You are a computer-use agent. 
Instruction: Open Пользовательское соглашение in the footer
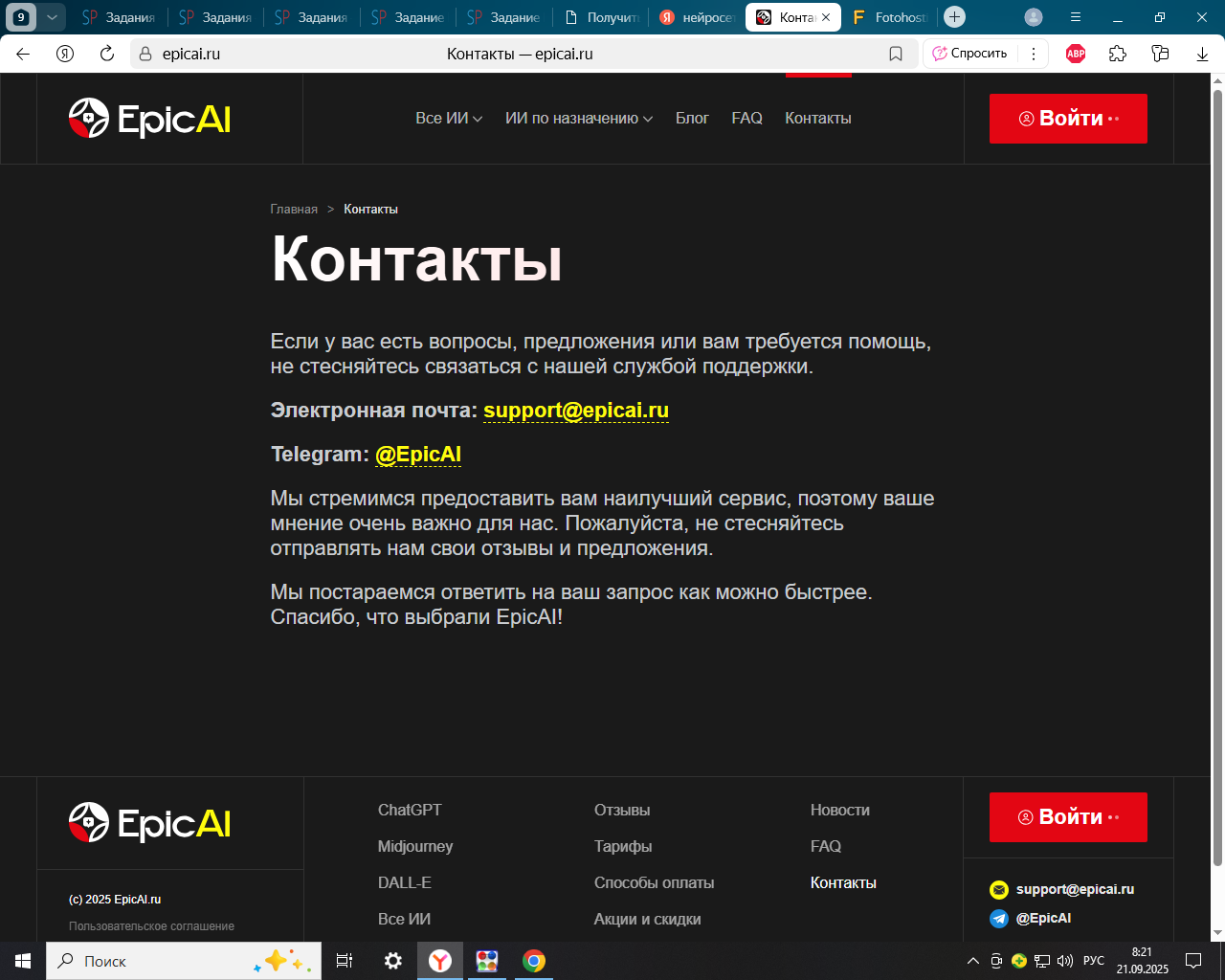[x=151, y=926]
